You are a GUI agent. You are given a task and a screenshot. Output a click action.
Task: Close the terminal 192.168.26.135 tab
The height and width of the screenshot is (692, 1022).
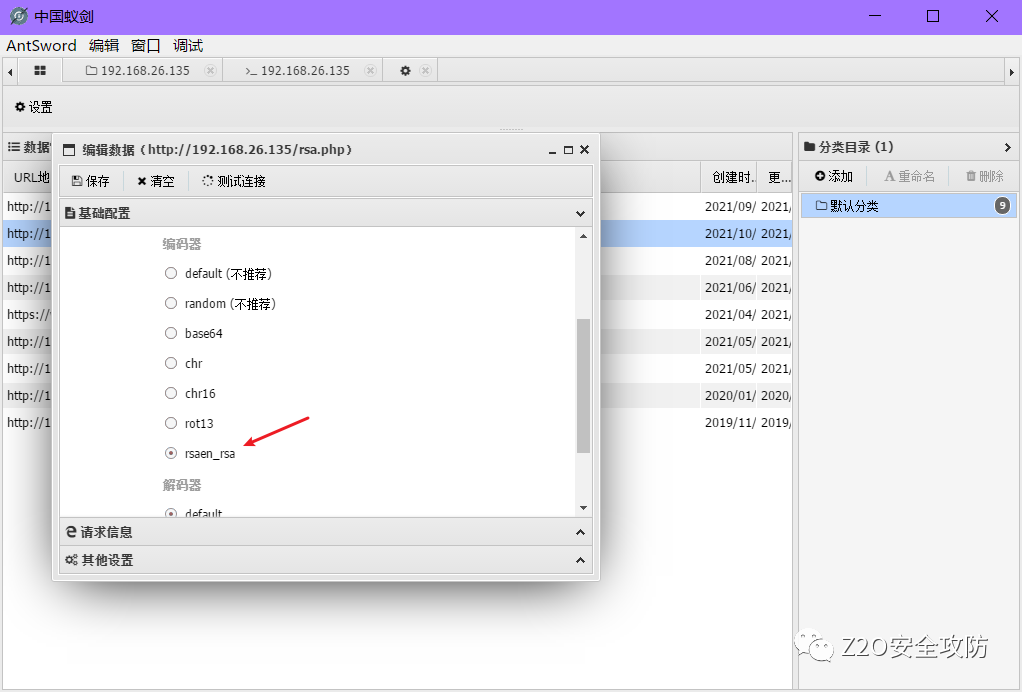[x=370, y=70]
